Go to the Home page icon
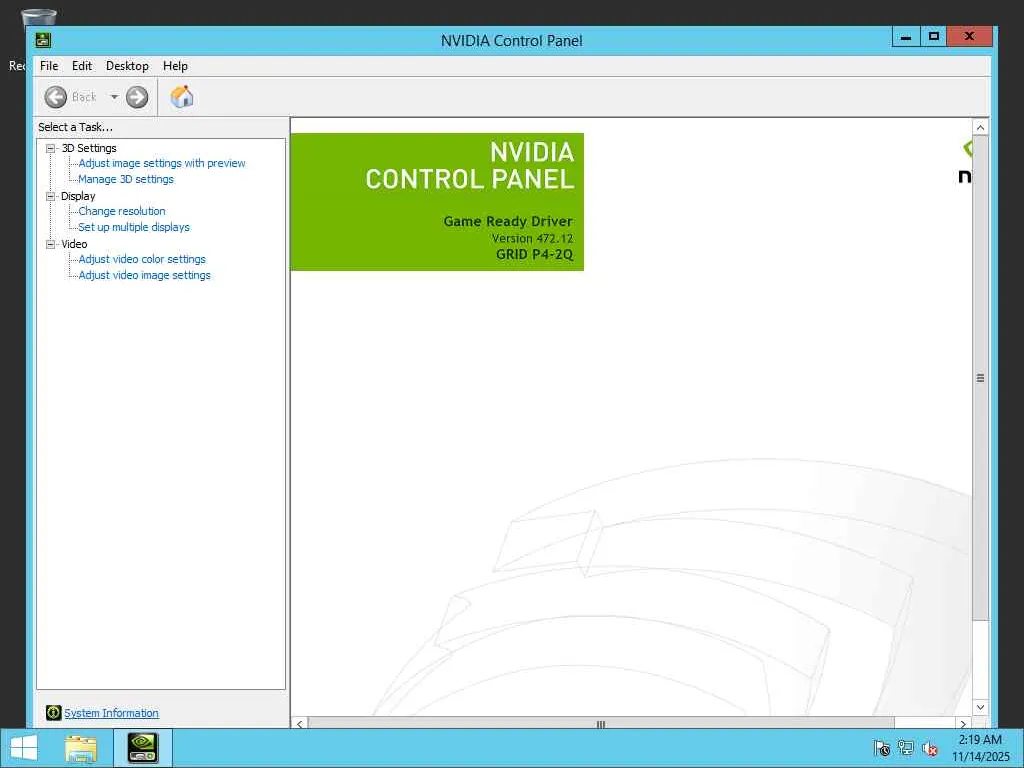Image resolution: width=1024 pixels, height=768 pixels. 182,97
